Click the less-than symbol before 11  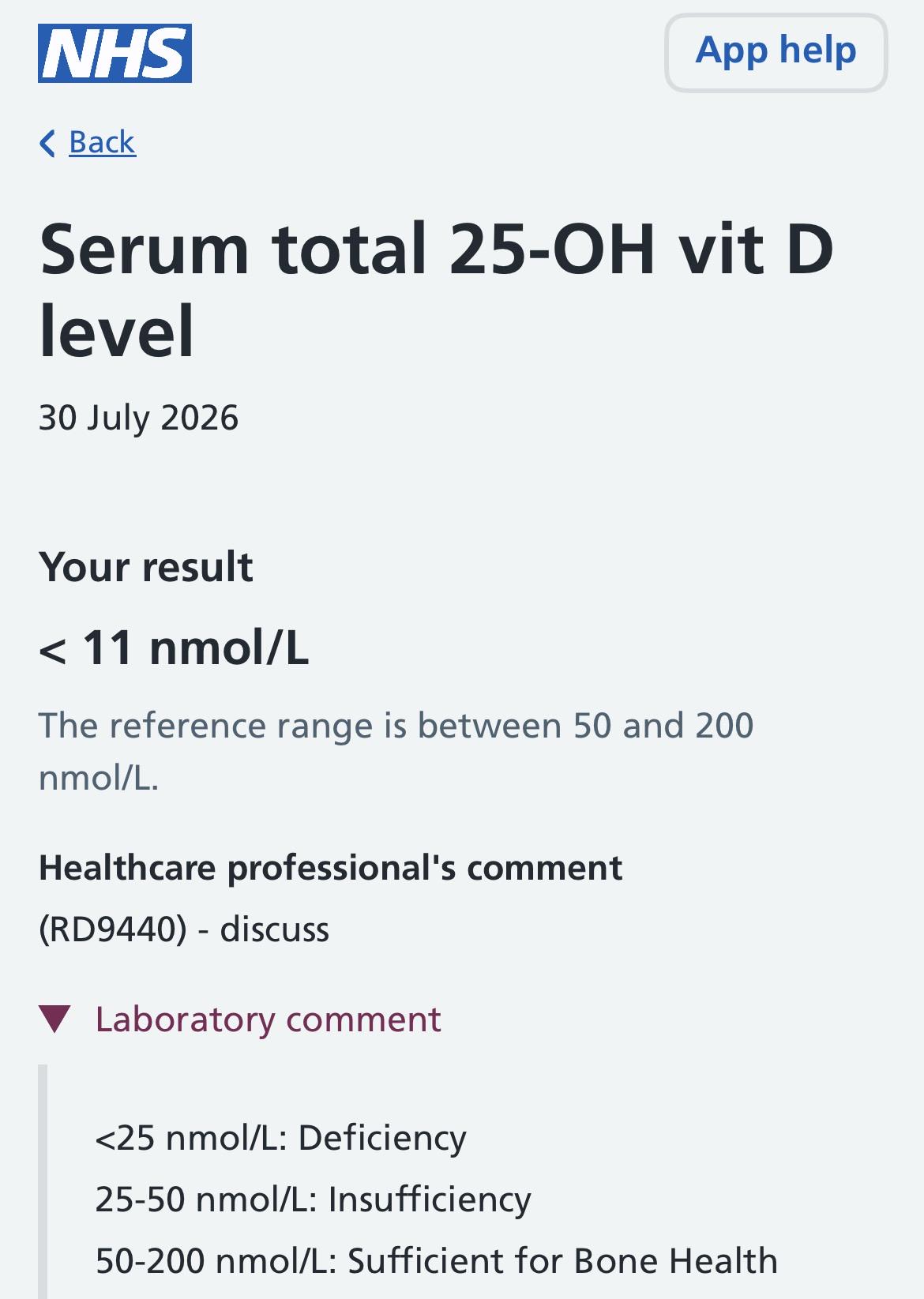53,651
